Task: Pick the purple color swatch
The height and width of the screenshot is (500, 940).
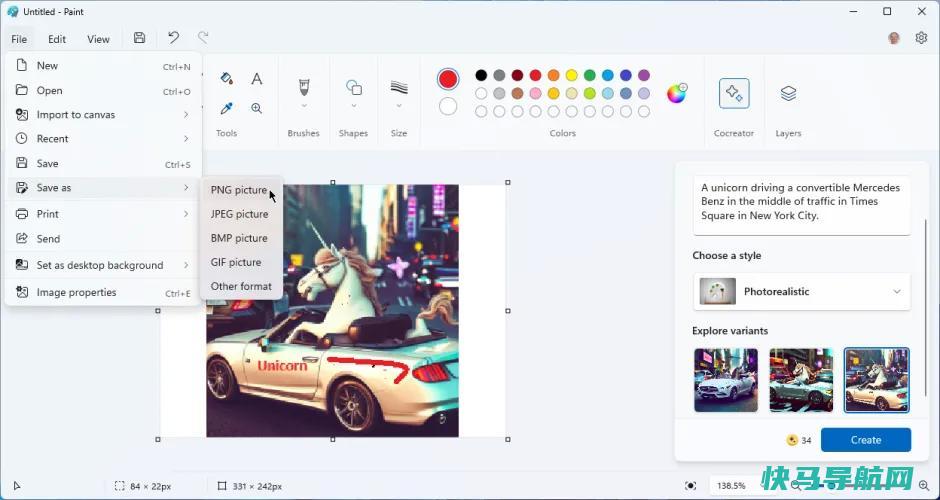Action: [x=644, y=75]
